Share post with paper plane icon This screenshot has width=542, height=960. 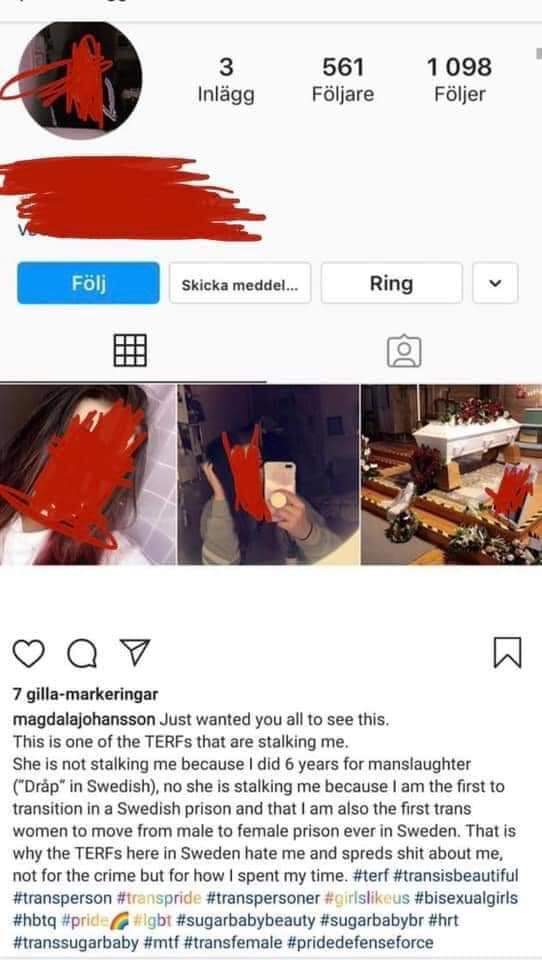134,653
